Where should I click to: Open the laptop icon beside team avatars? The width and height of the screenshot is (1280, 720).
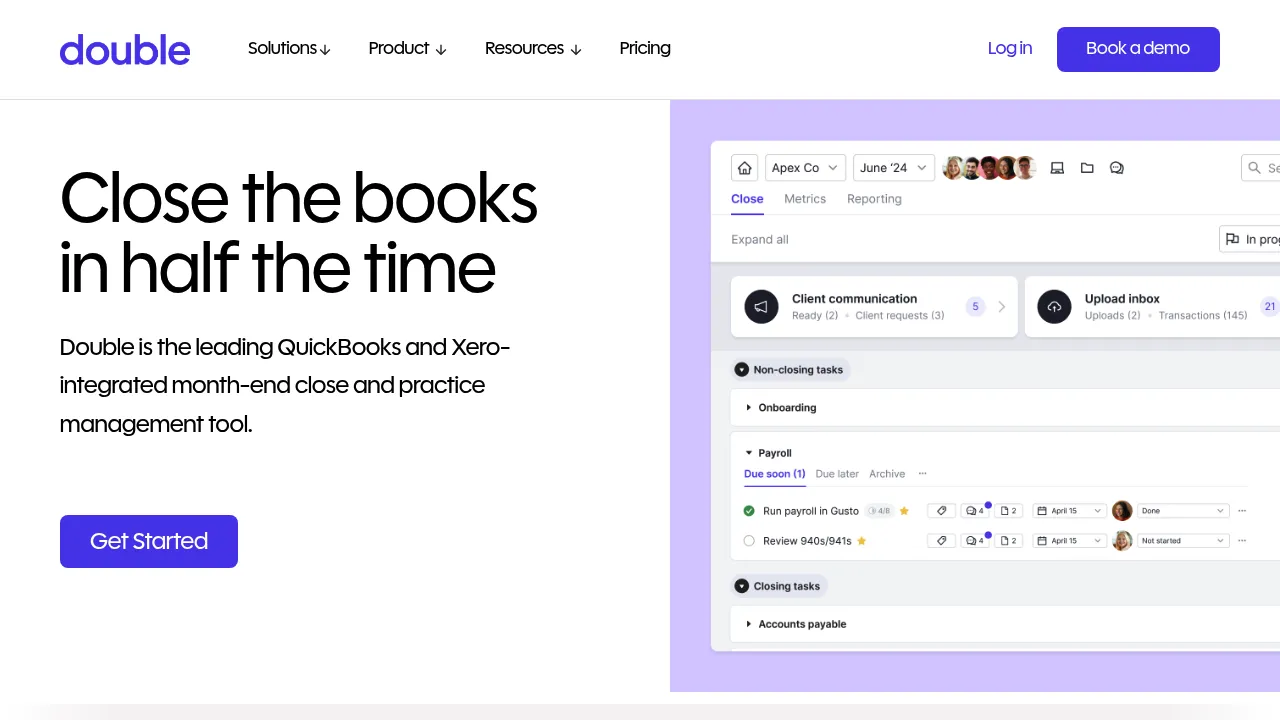1057,168
